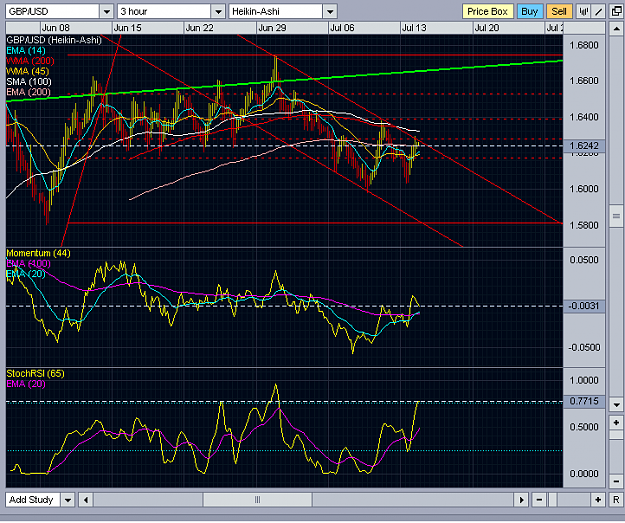Select the EMA (200) legend label
Screen dimensions: 625x523
(x=29, y=92)
